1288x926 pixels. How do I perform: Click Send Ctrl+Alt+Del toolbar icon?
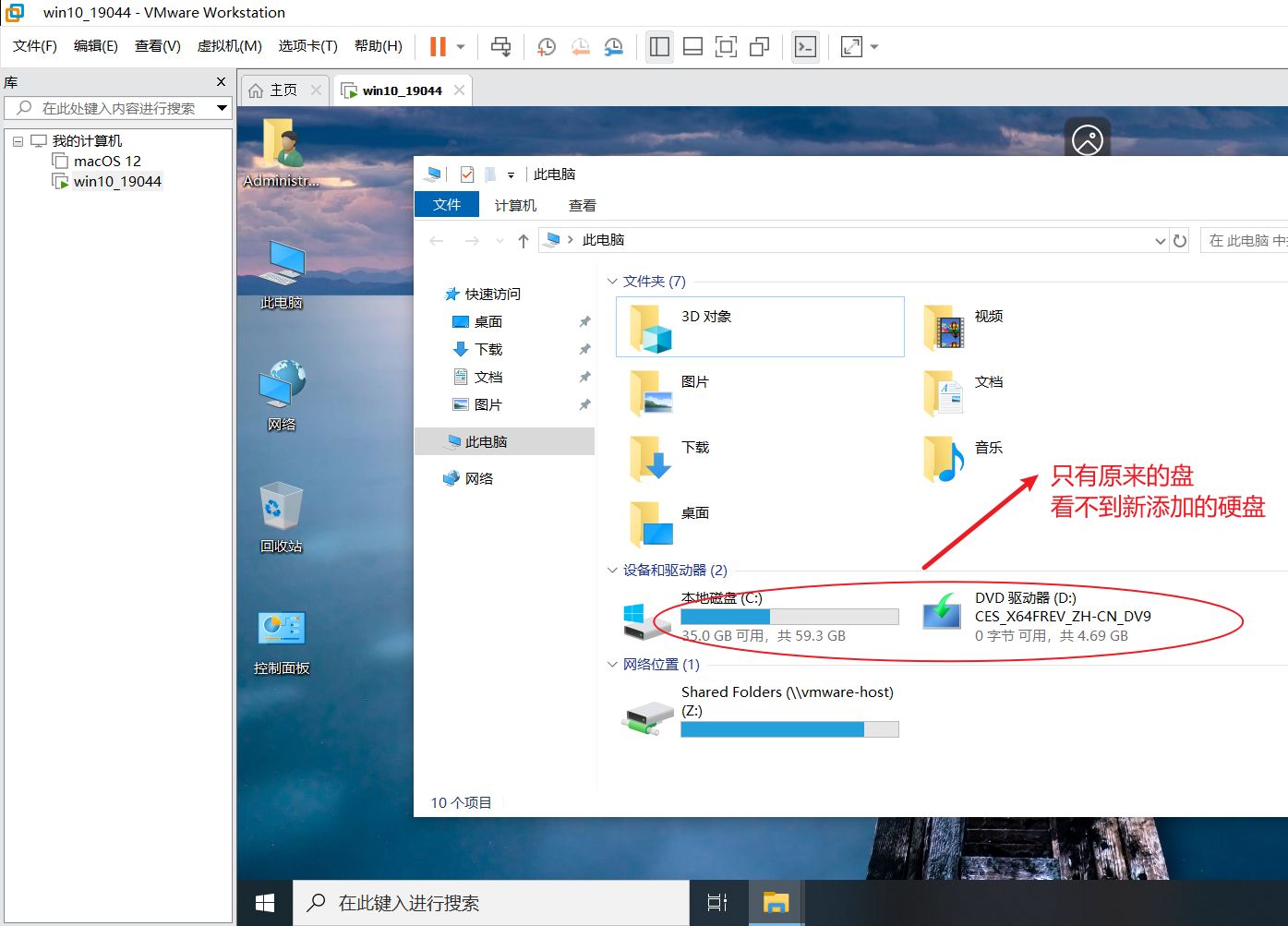(500, 46)
